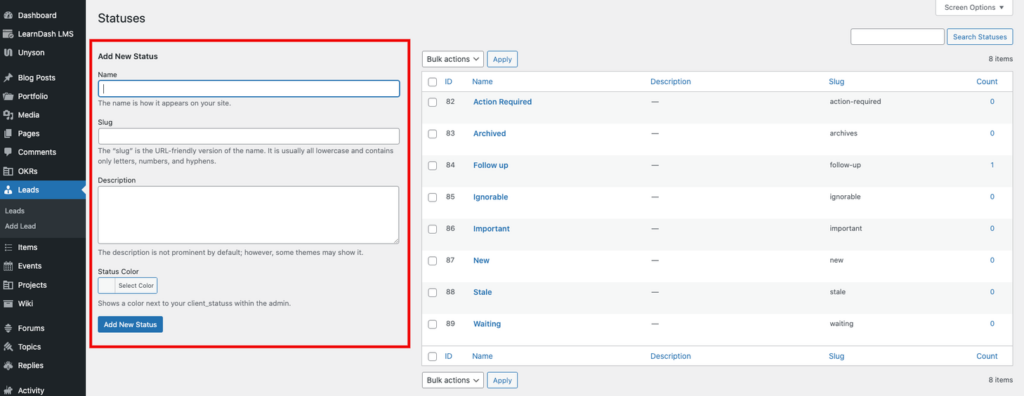Viewport: 1024px width, 396px height.
Task: Sort by the Description column header
Action: (671, 82)
